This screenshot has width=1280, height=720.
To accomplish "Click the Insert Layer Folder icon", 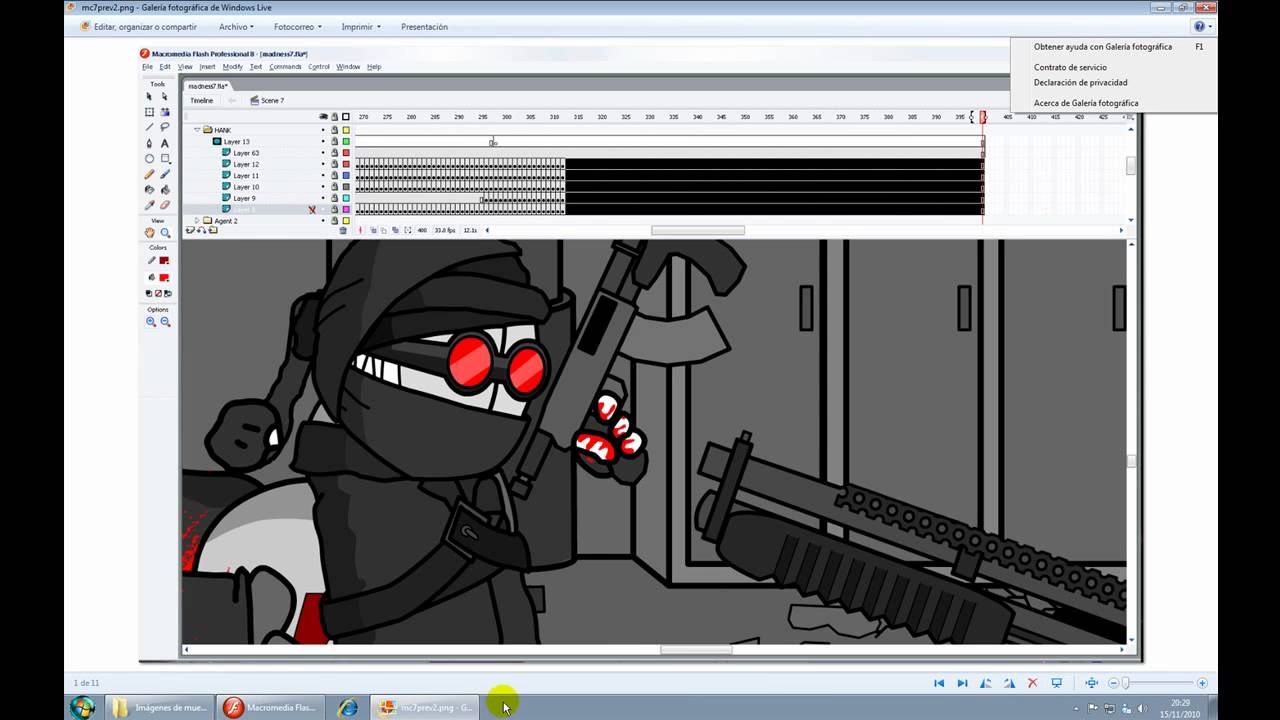I will click(x=213, y=230).
